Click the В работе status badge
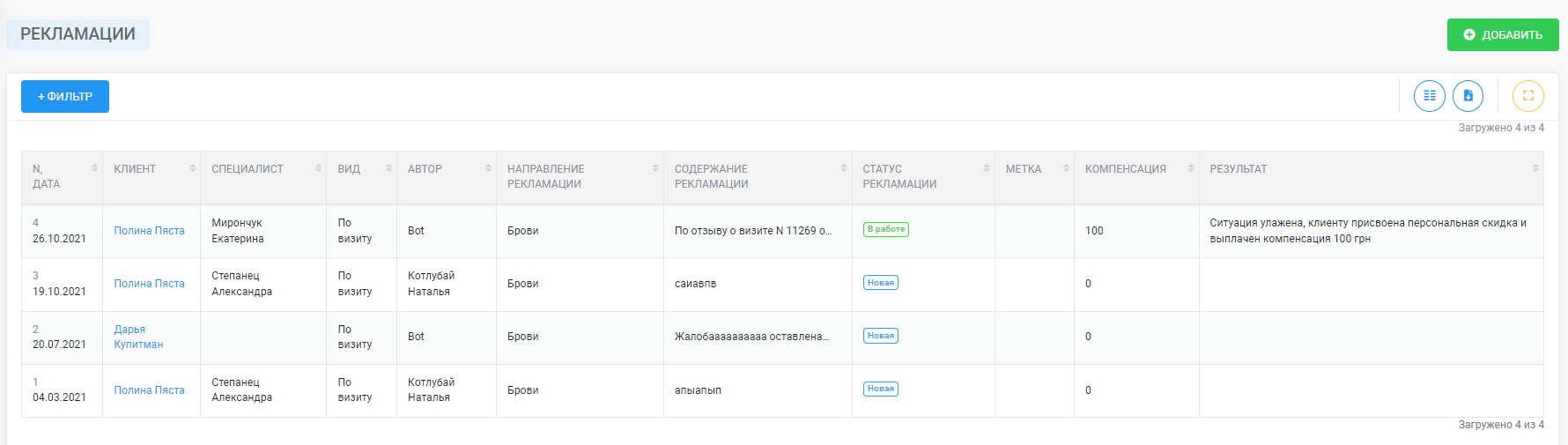Image resolution: width=1568 pixels, height=445 pixels. (885, 229)
